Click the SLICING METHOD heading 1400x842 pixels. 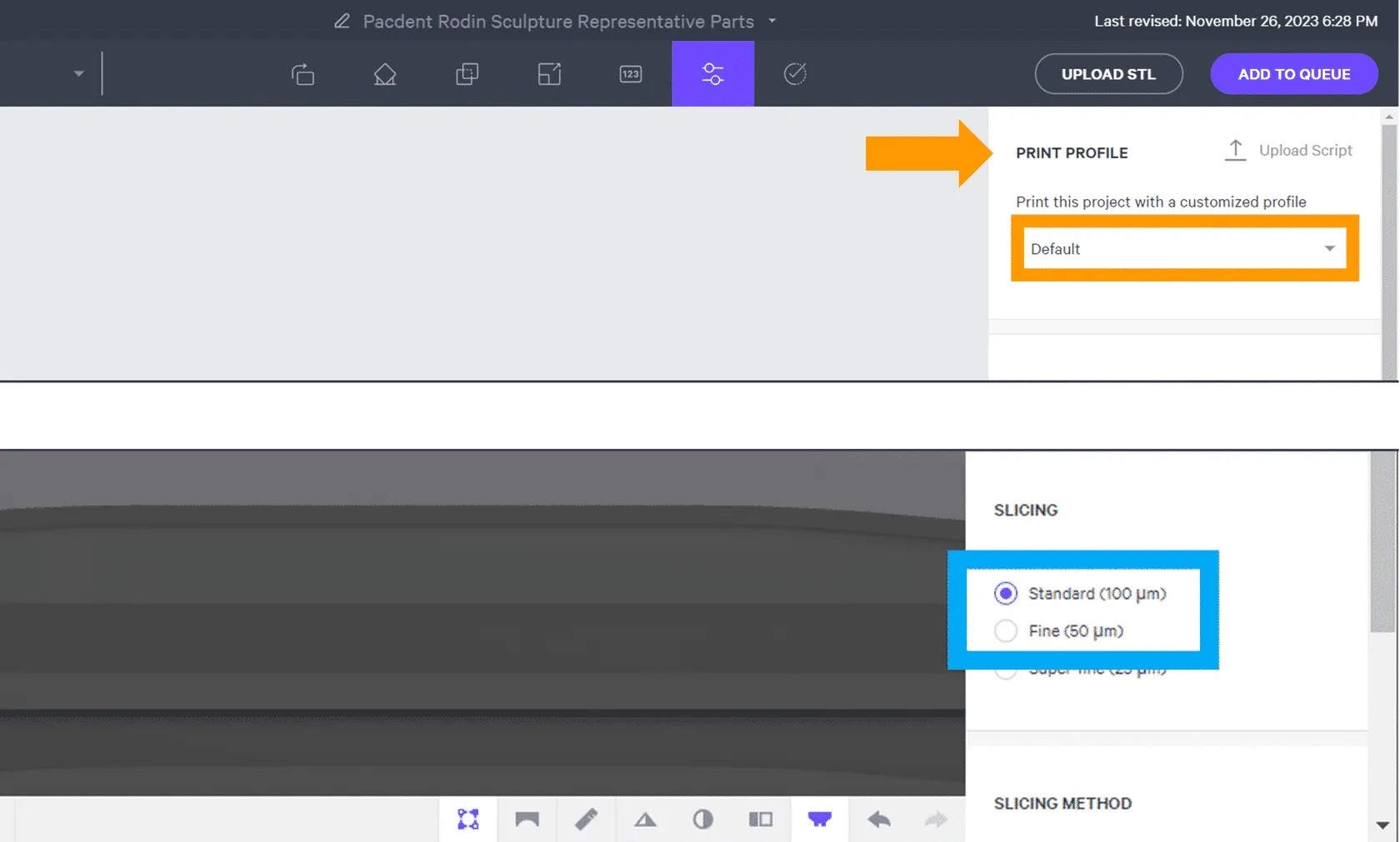coord(1062,803)
